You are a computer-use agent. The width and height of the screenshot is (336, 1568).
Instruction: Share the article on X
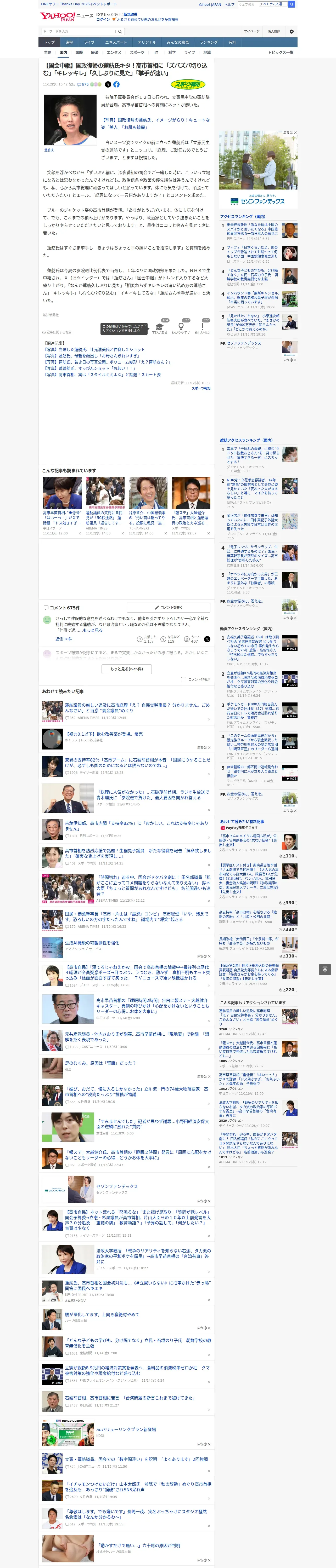(108, 85)
